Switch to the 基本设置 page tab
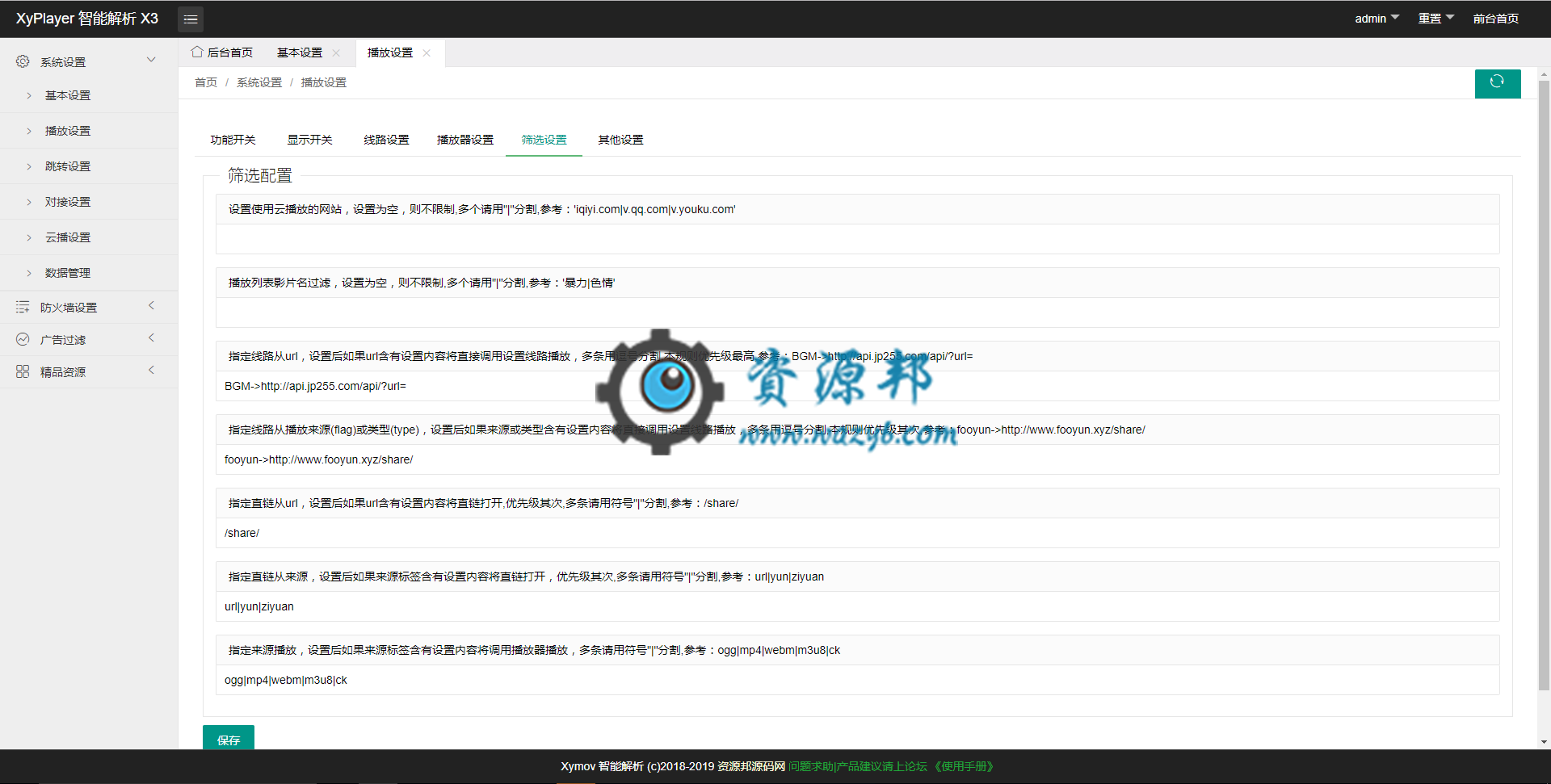1551x784 pixels. coord(300,52)
